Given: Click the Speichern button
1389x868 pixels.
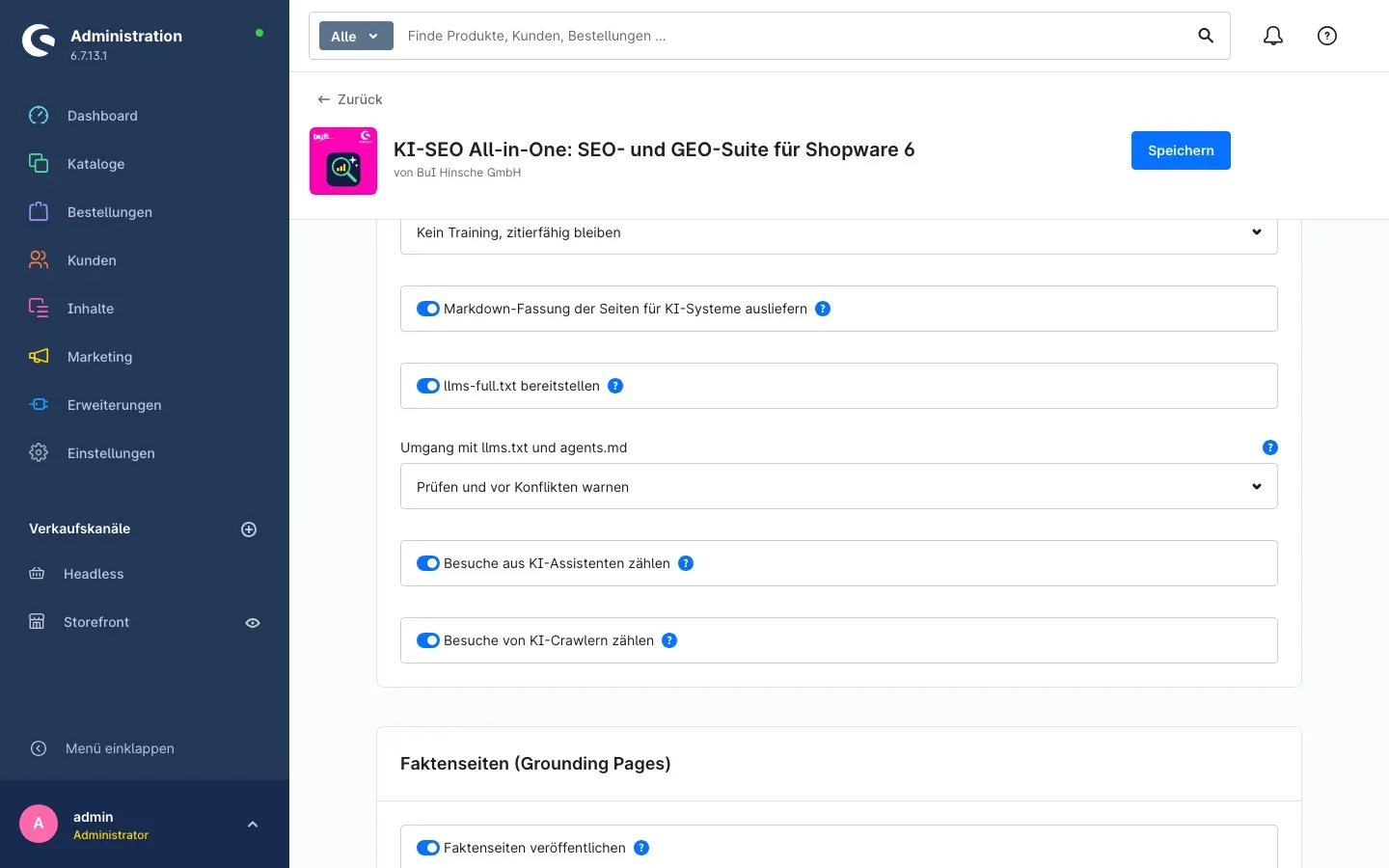Looking at the screenshot, I should (1181, 150).
